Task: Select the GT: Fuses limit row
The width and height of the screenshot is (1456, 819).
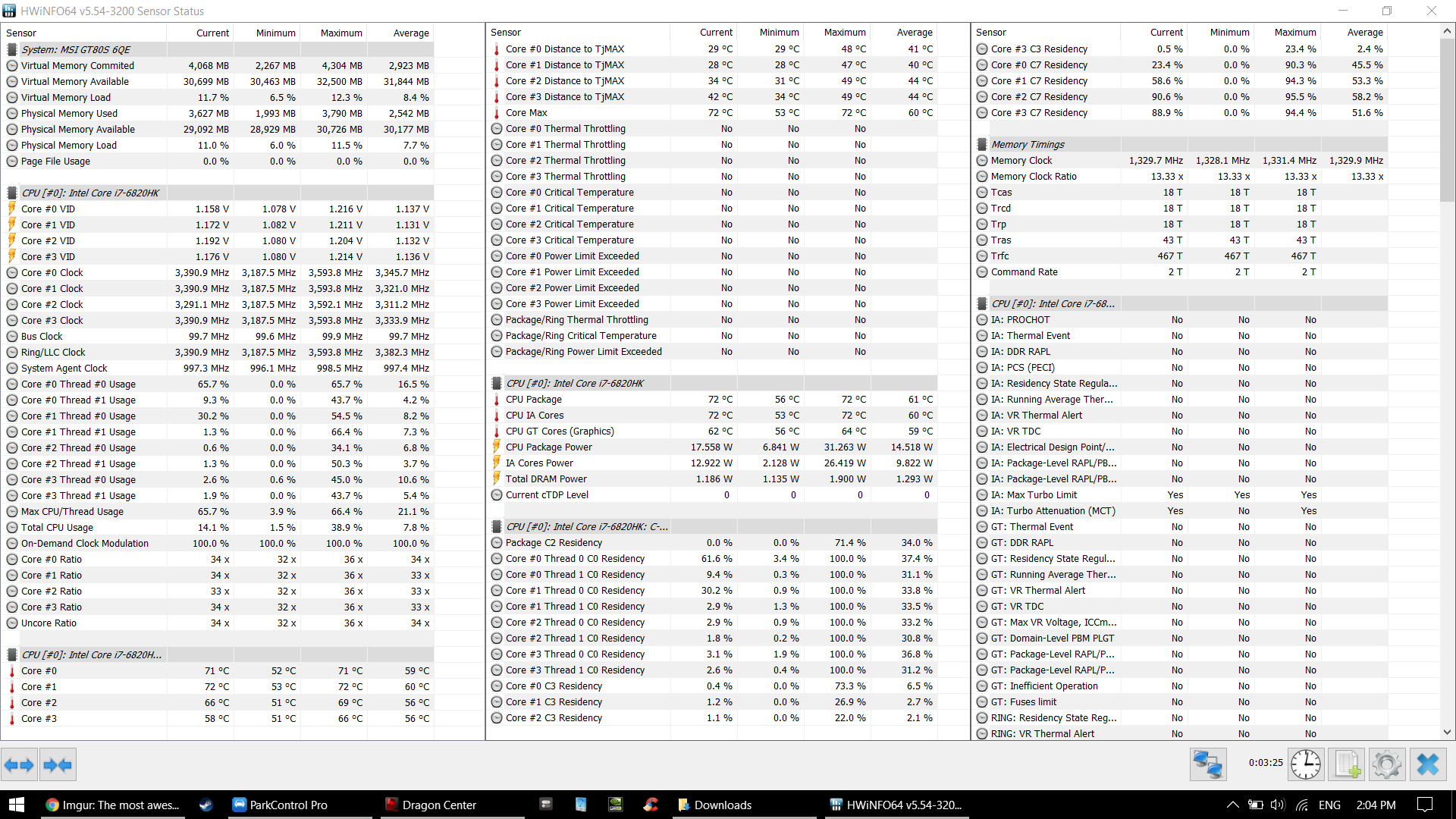Action: click(x=1181, y=701)
